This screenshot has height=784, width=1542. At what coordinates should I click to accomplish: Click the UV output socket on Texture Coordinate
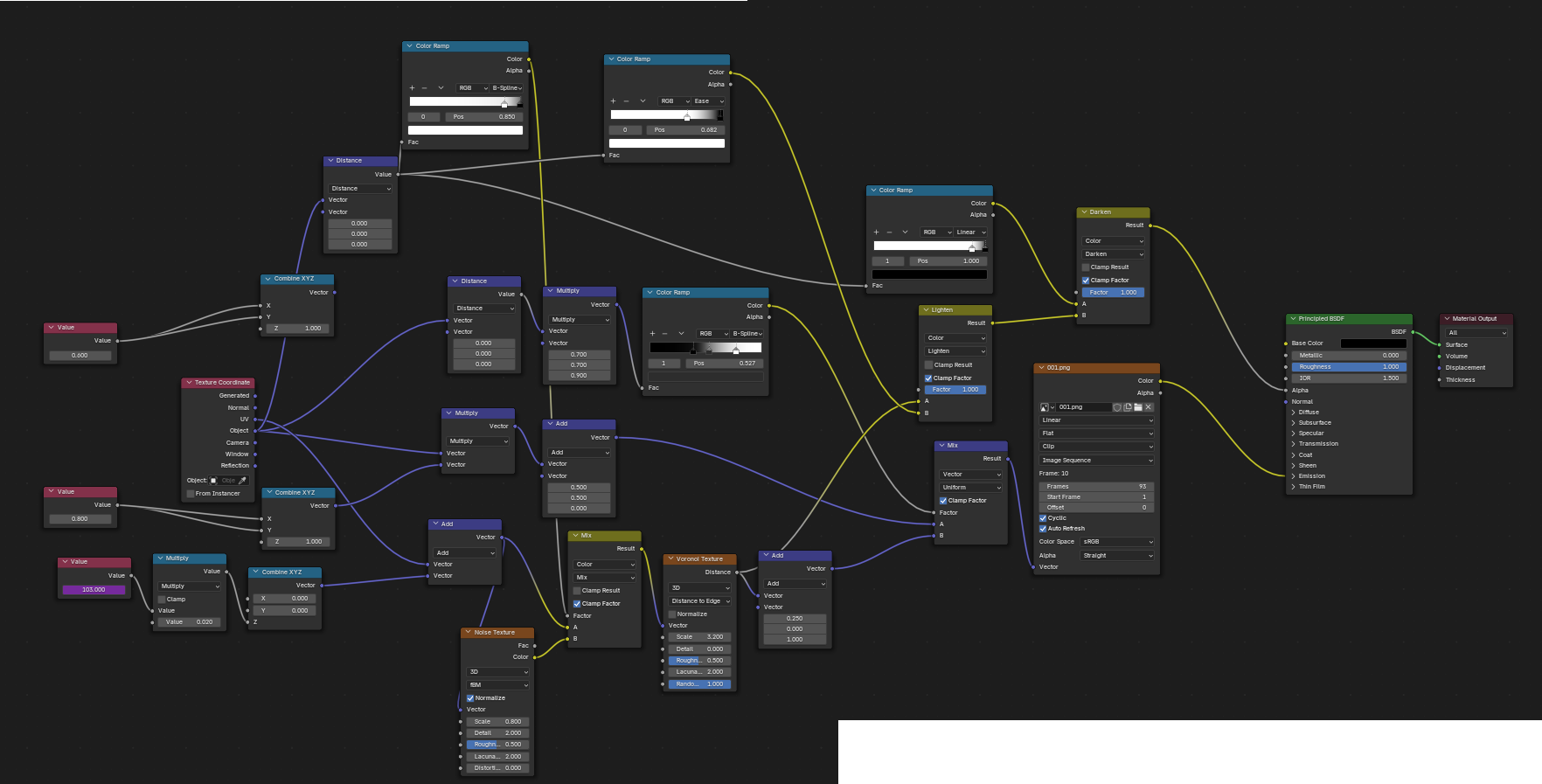(x=255, y=419)
